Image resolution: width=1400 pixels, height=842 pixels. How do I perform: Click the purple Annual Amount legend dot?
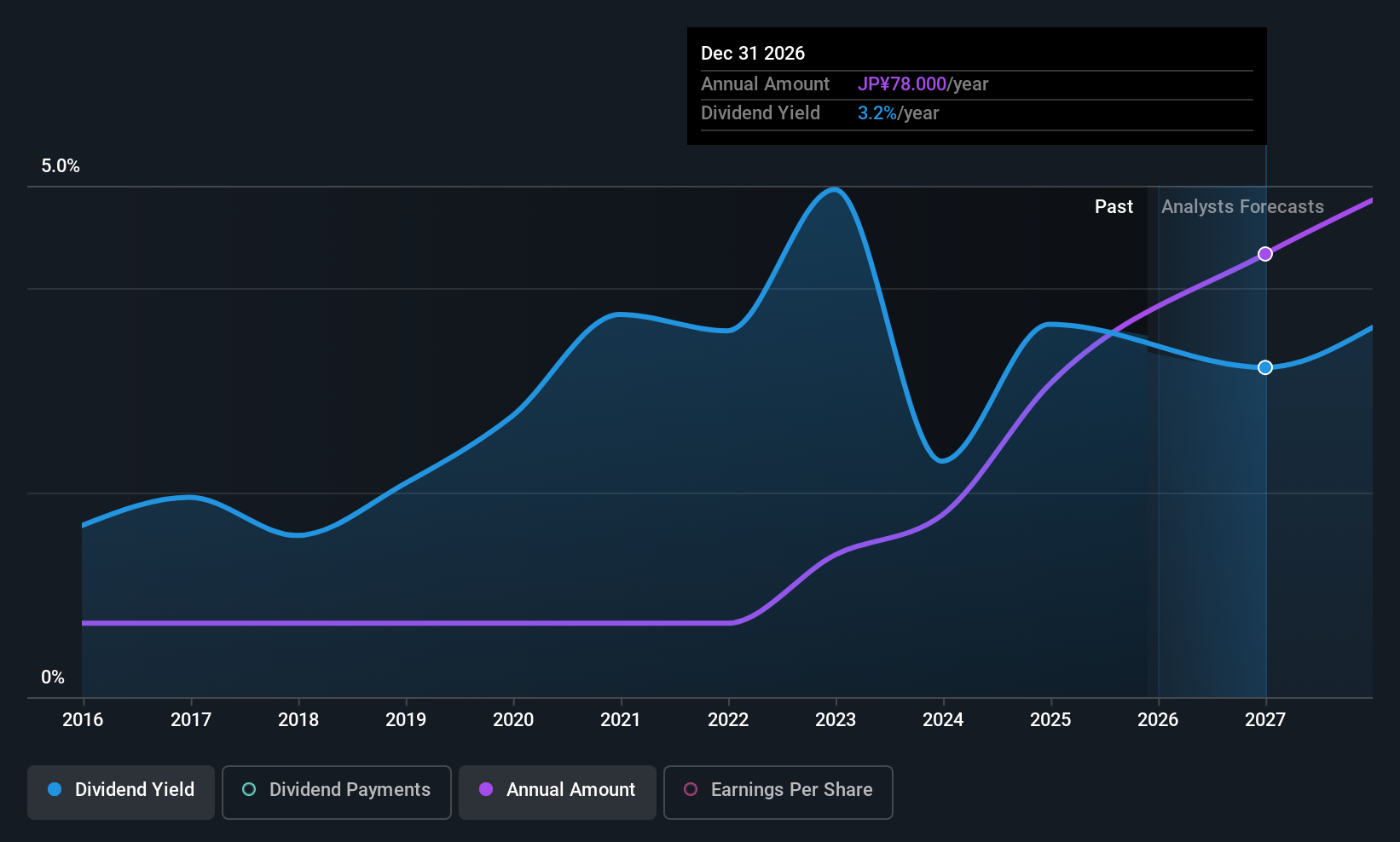coord(486,789)
